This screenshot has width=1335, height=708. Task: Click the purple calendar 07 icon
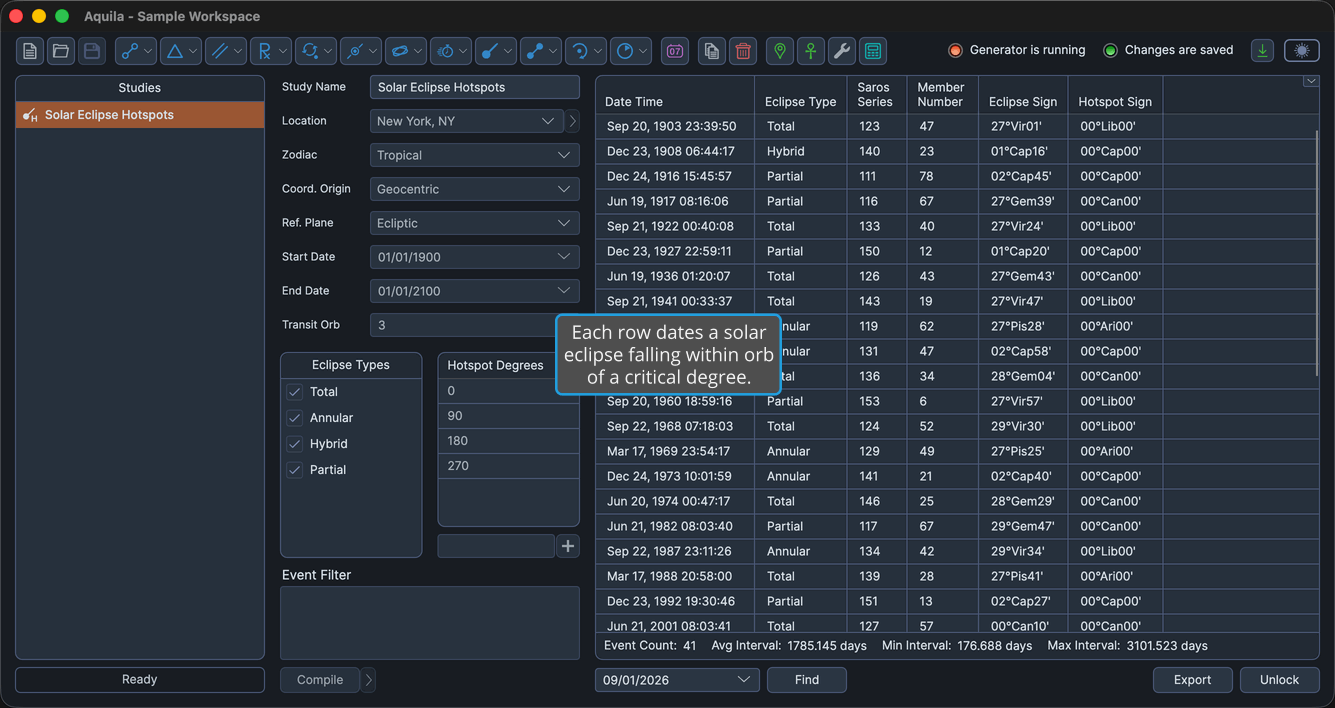(675, 51)
